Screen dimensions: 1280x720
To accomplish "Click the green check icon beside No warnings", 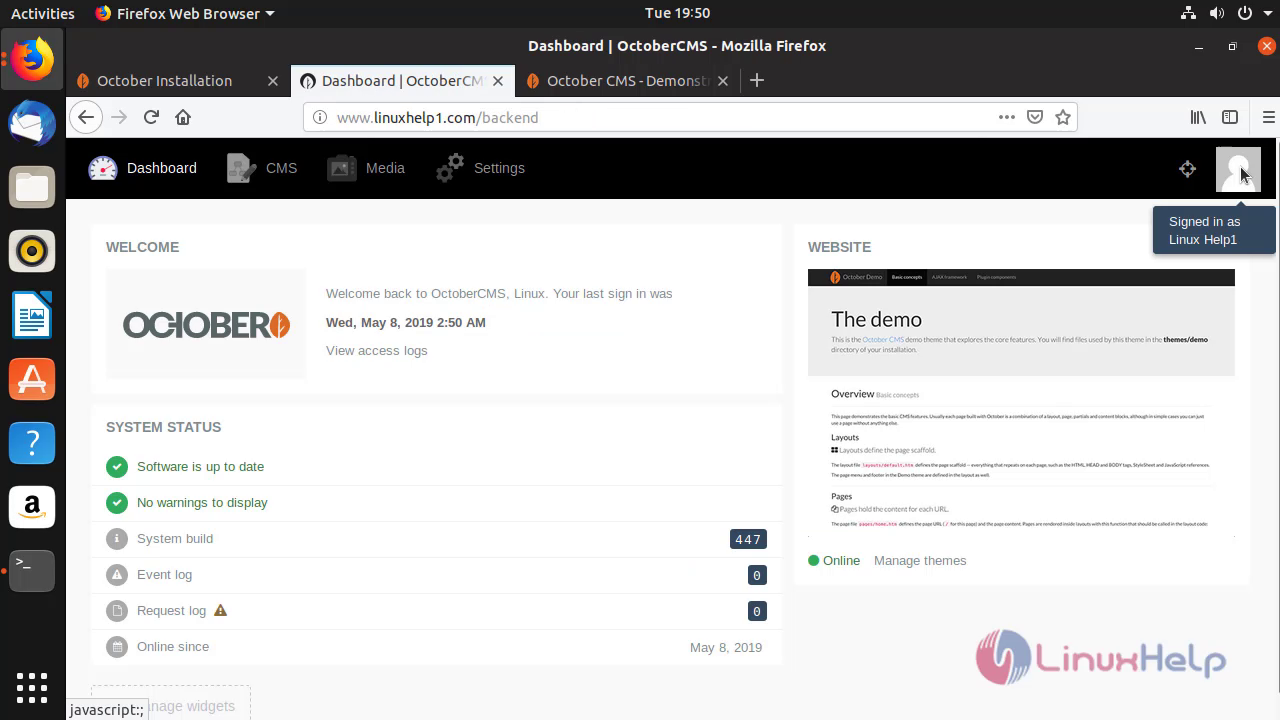I will [x=117, y=502].
